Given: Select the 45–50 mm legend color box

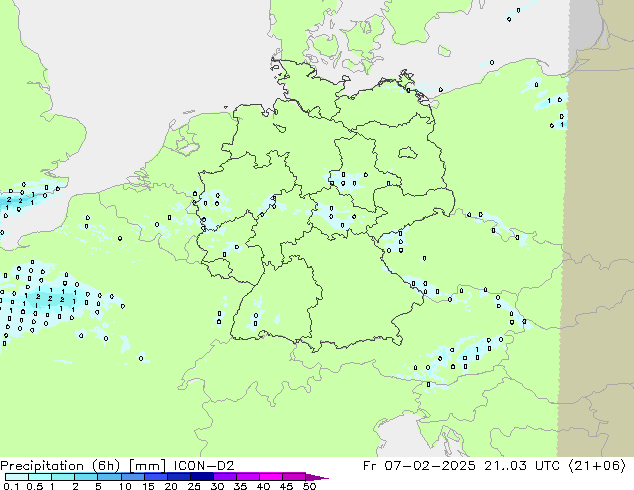Looking at the screenshot, I should click(294, 477).
